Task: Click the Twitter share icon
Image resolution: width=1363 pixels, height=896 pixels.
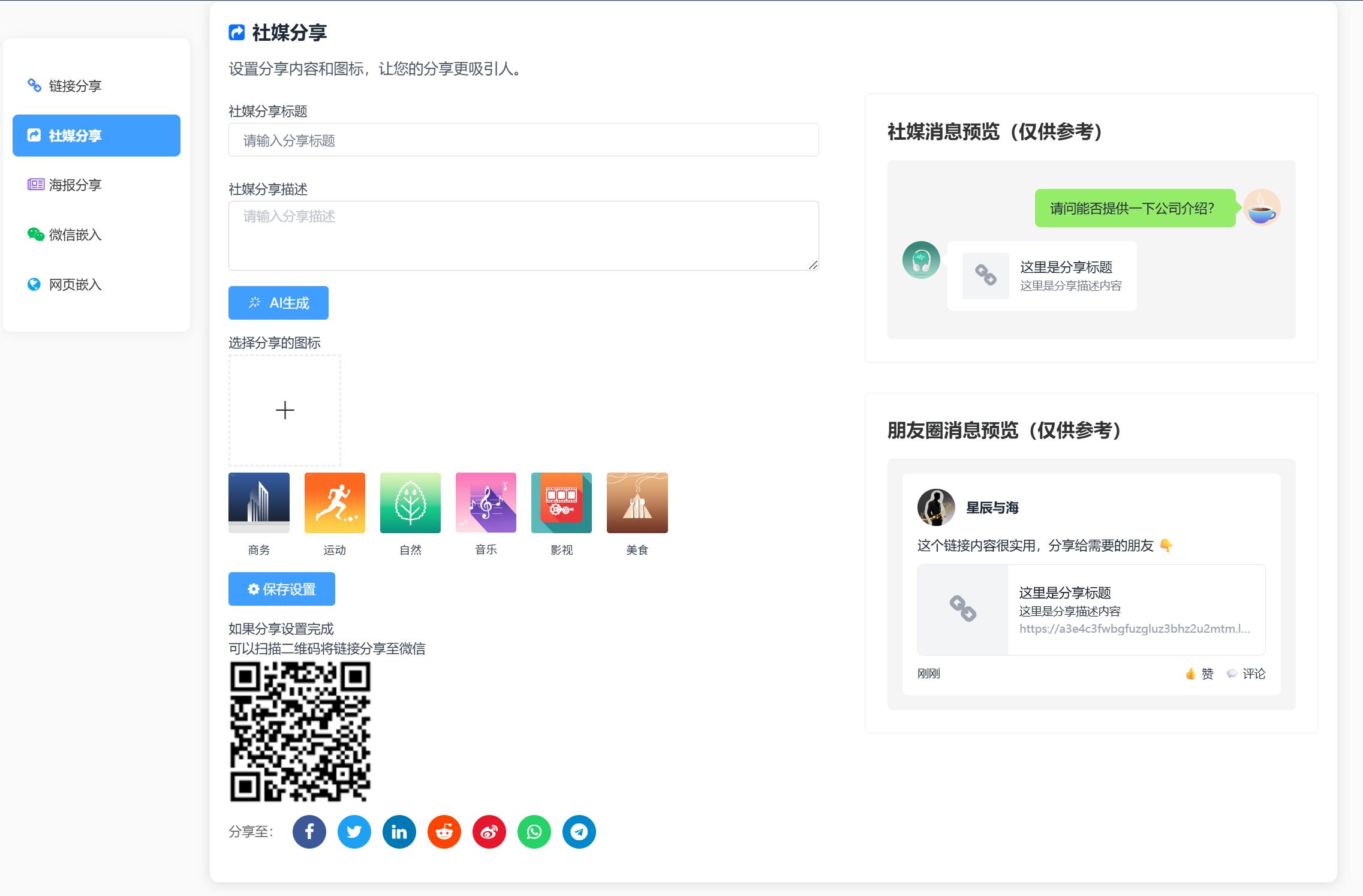Action: pos(354,832)
